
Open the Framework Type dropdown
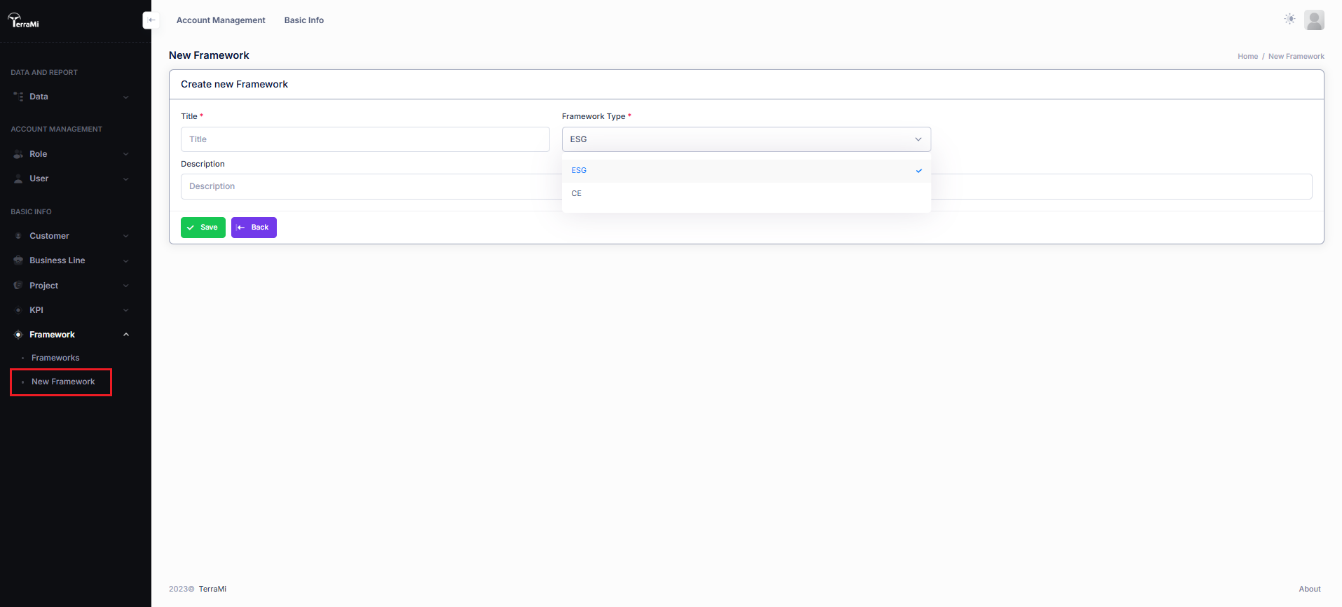tap(746, 139)
